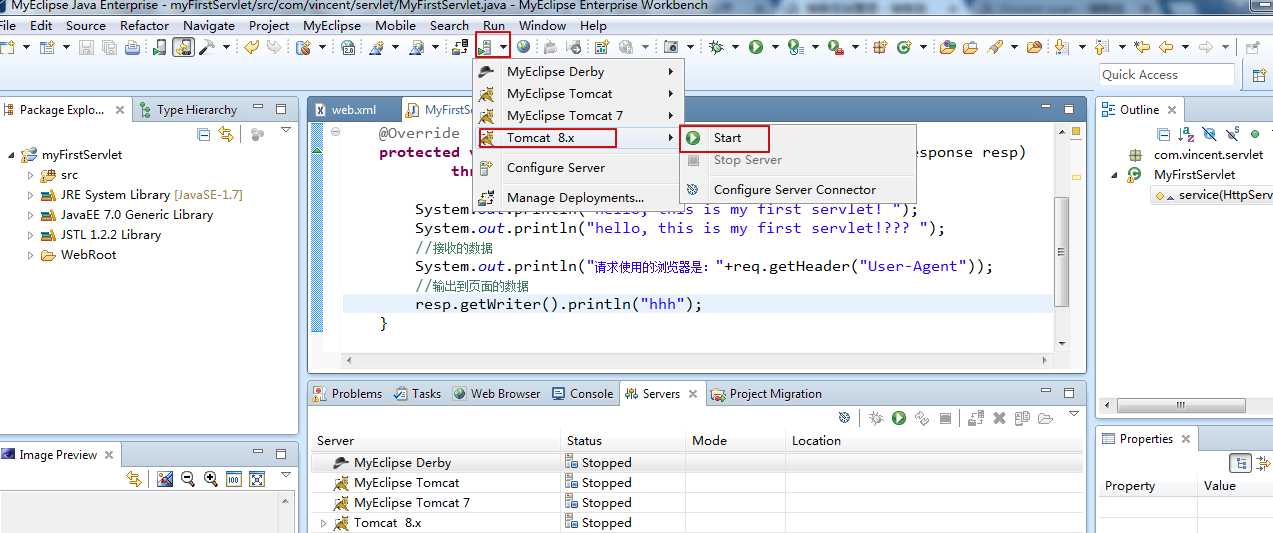Image resolution: width=1273 pixels, height=533 pixels.
Task: Toggle Show Advanced Properties icon in Properties
Action: (1264, 463)
